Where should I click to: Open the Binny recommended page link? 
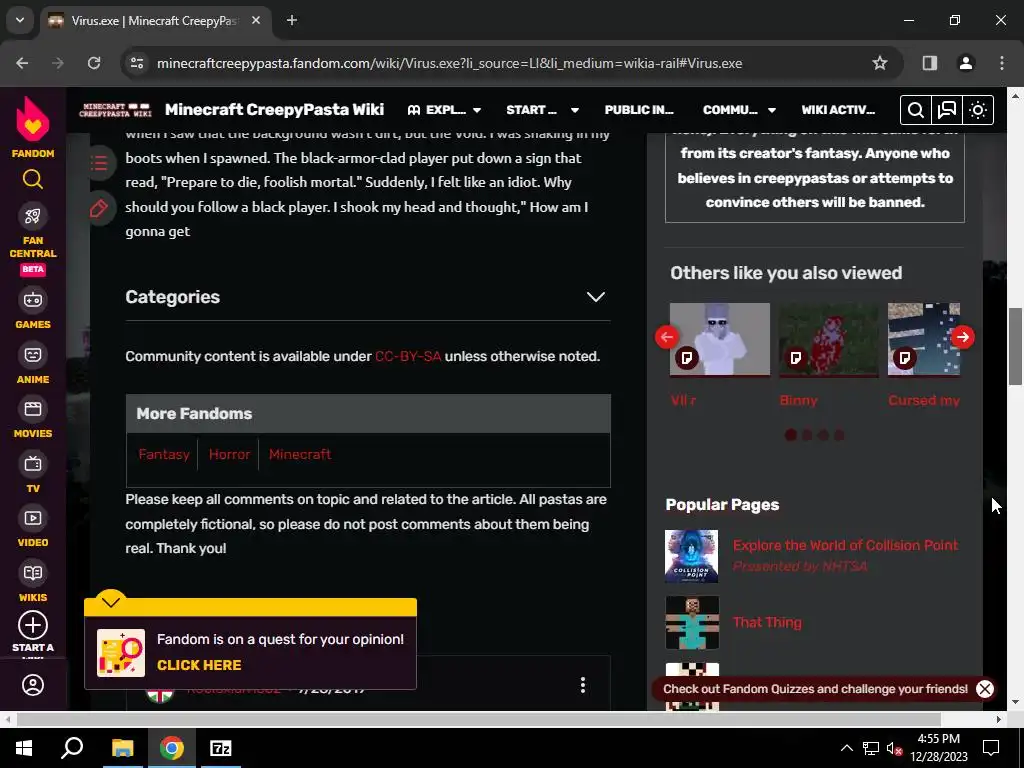coord(799,400)
